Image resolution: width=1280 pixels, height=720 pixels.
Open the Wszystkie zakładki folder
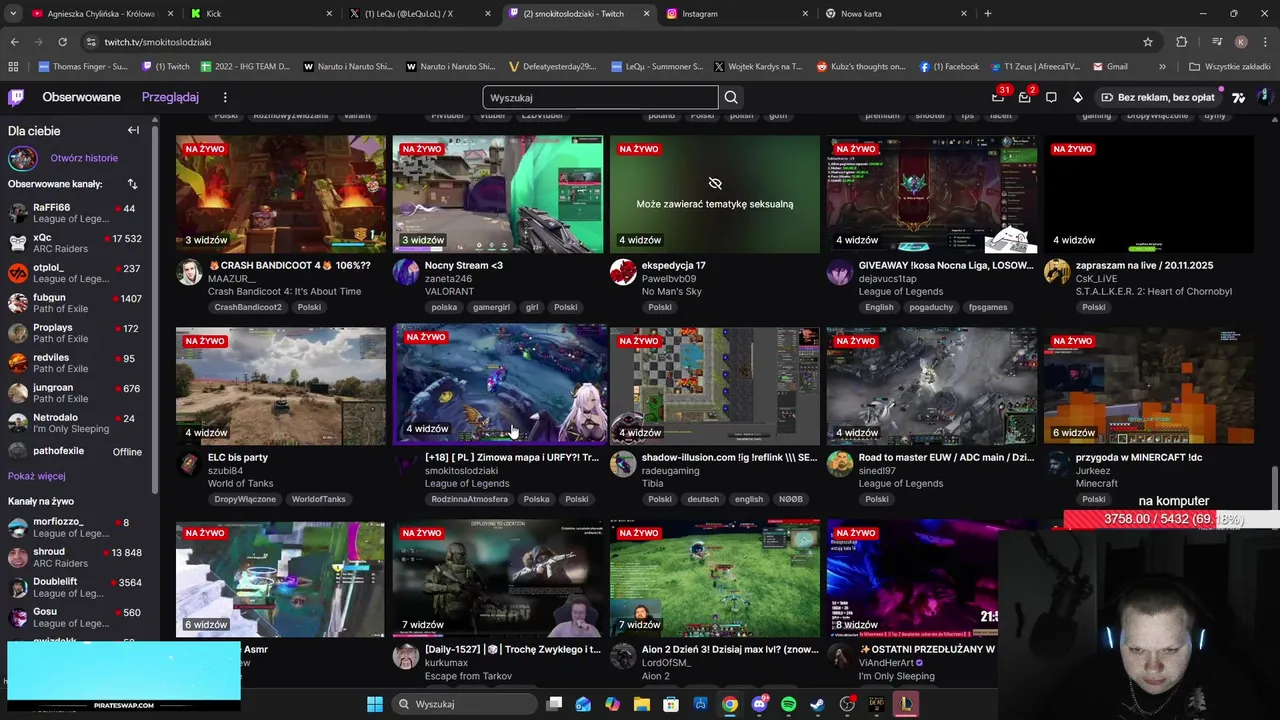[1229, 67]
